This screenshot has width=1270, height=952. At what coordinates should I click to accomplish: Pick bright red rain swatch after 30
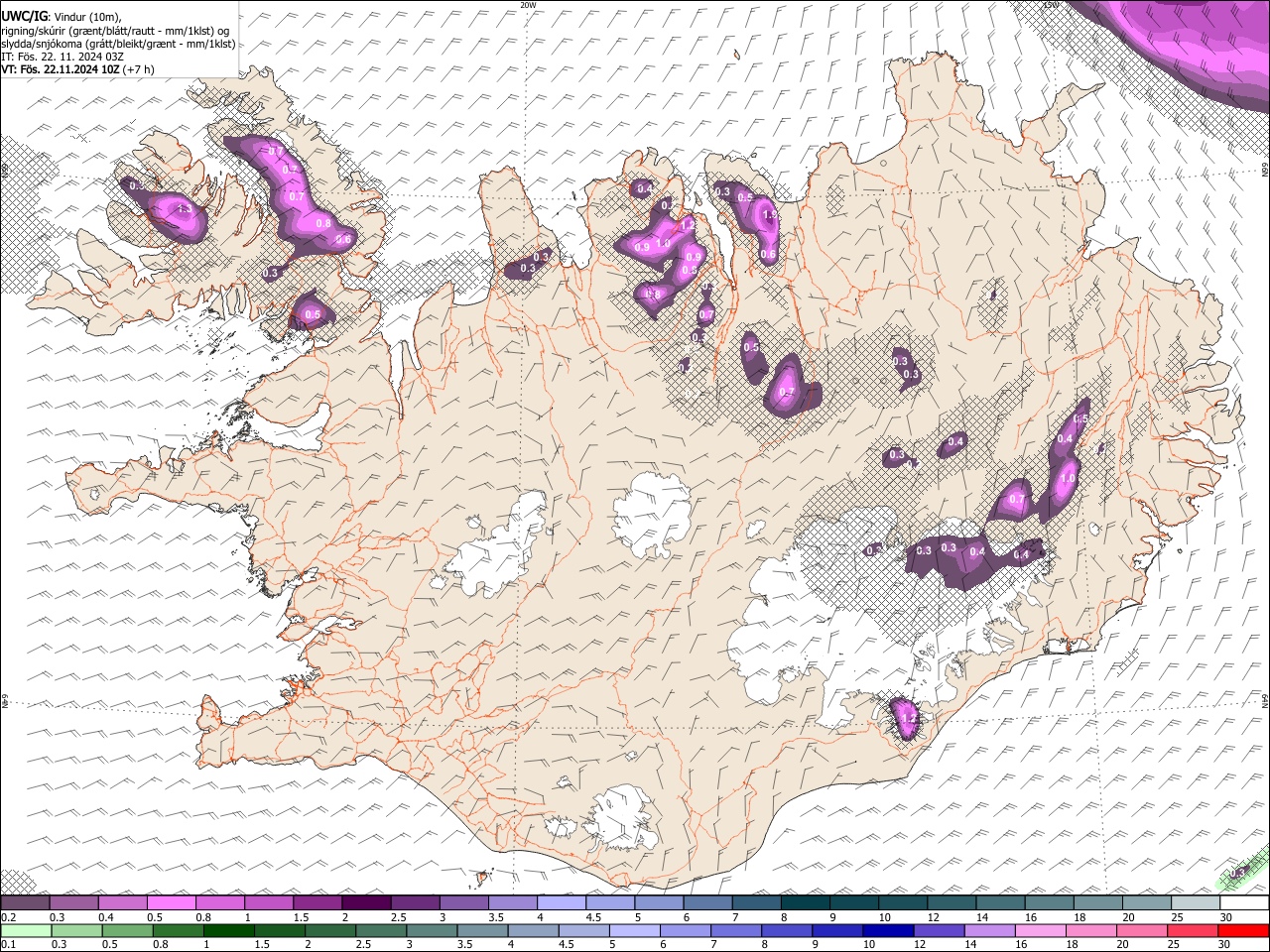[x=1244, y=930]
